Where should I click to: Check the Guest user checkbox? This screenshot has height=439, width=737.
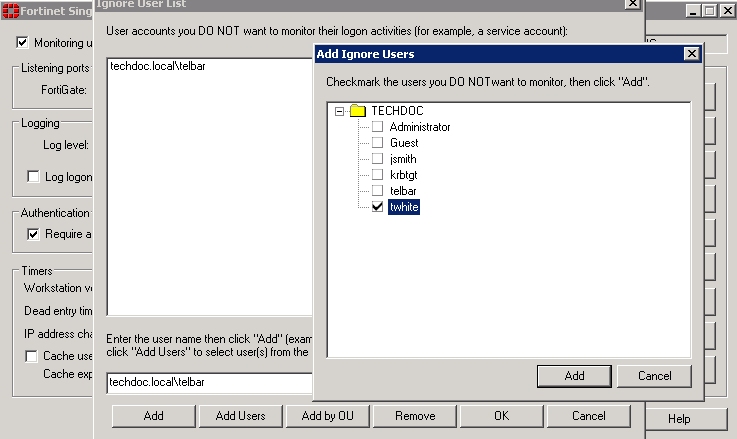tap(377, 143)
